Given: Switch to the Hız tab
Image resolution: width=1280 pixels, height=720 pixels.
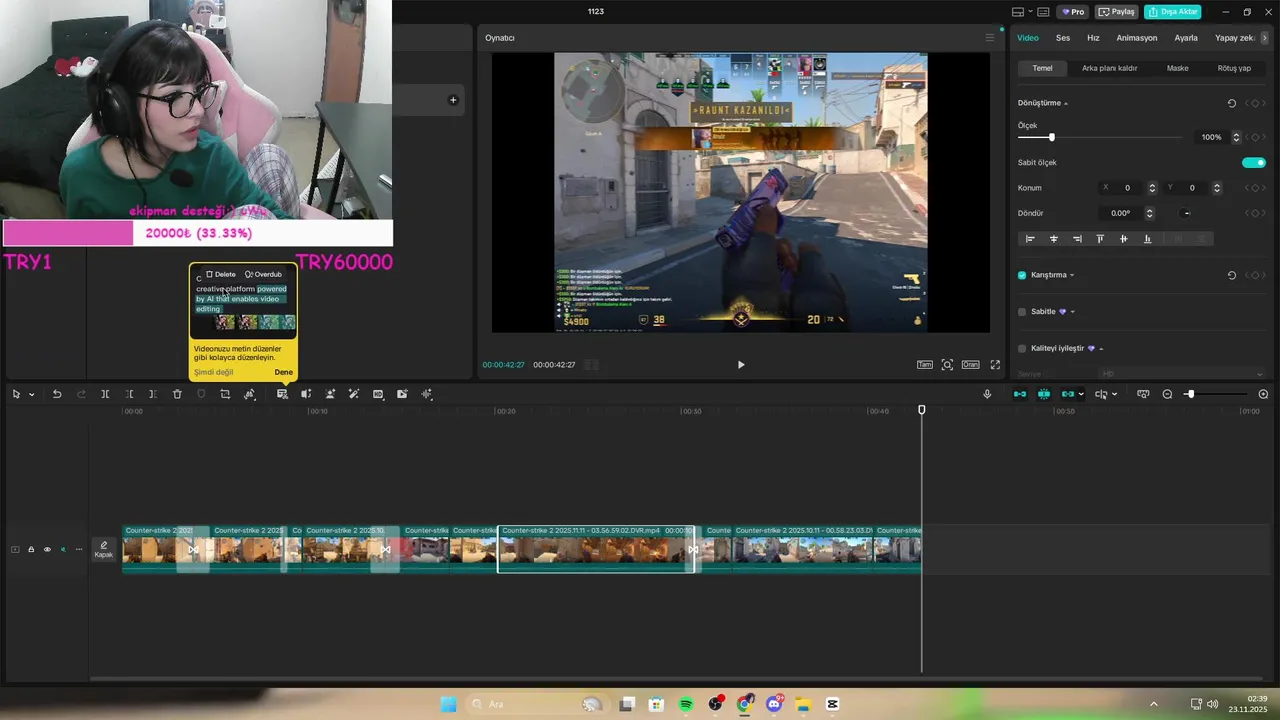Looking at the screenshot, I should point(1093,38).
